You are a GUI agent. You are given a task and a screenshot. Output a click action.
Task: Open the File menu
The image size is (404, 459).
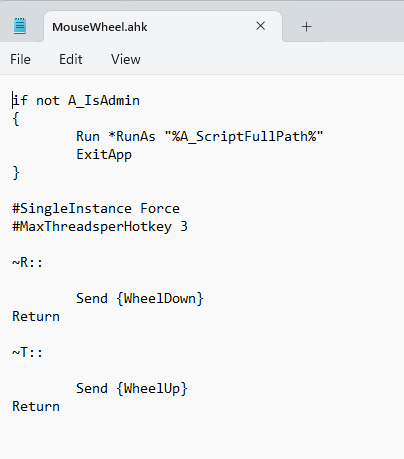click(20, 59)
